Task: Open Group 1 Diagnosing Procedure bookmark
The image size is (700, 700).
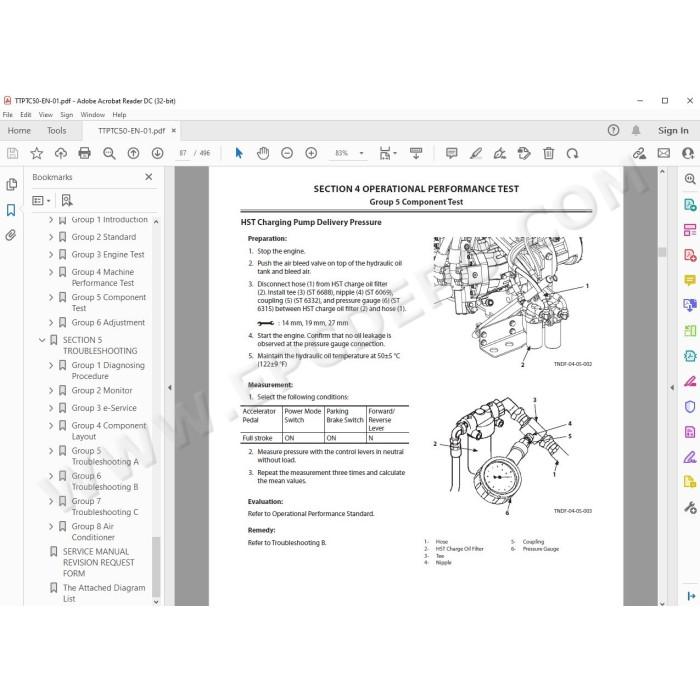Action: point(108,371)
